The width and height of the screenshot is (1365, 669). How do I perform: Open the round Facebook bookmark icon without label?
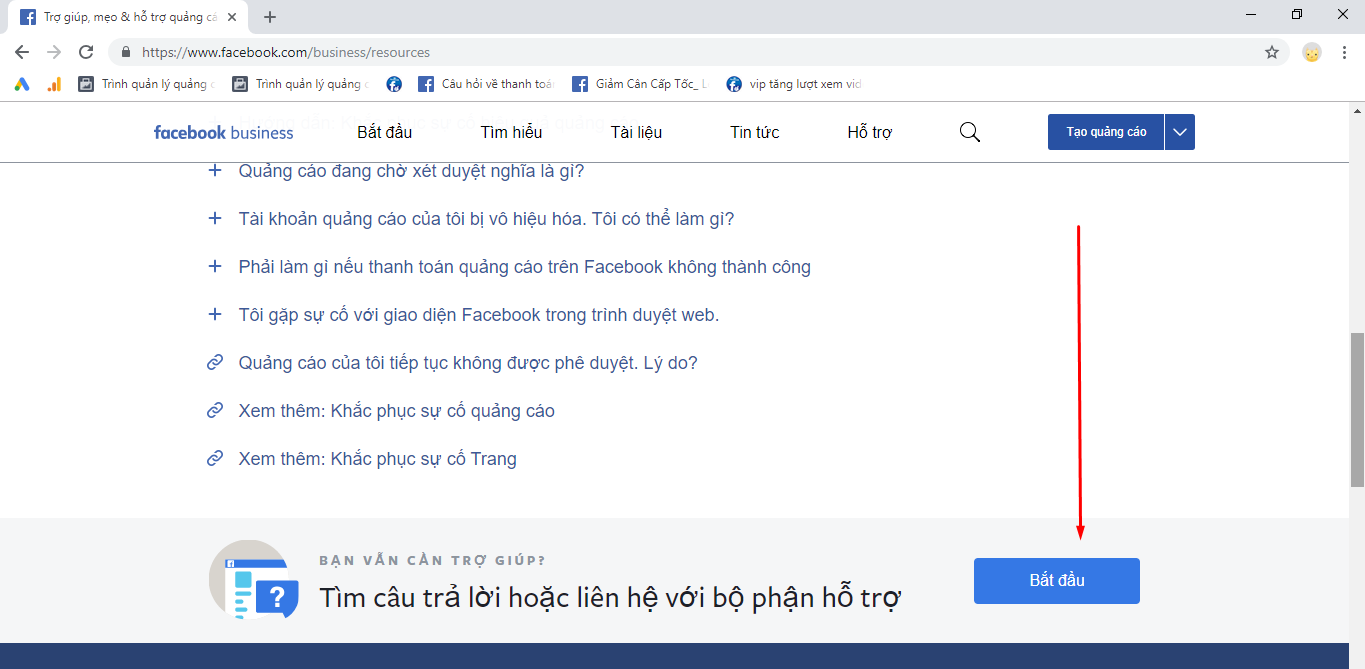point(394,84)
